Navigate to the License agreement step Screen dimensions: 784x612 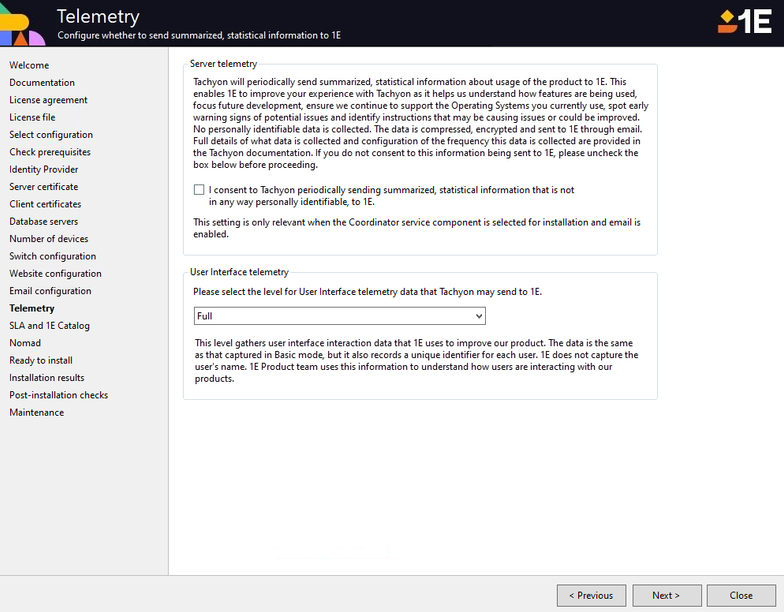(x=48, y=100)
